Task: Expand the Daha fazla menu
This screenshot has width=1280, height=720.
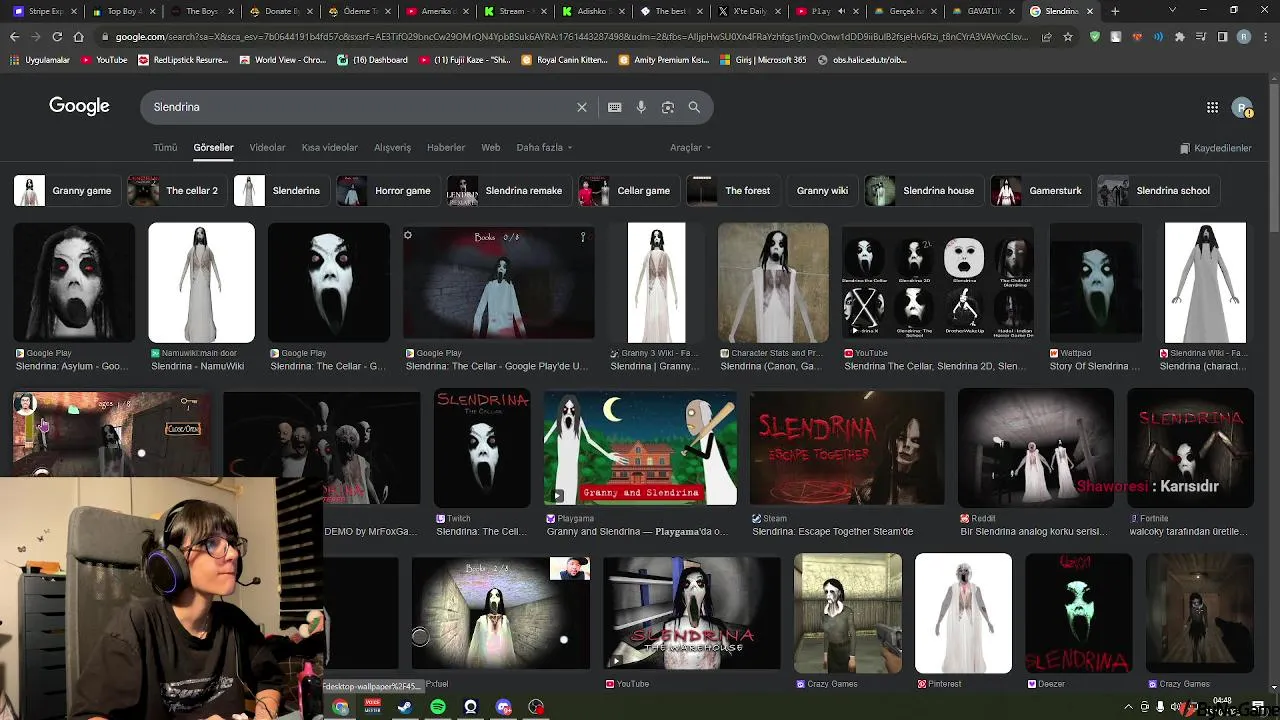Action: [544, 148]
